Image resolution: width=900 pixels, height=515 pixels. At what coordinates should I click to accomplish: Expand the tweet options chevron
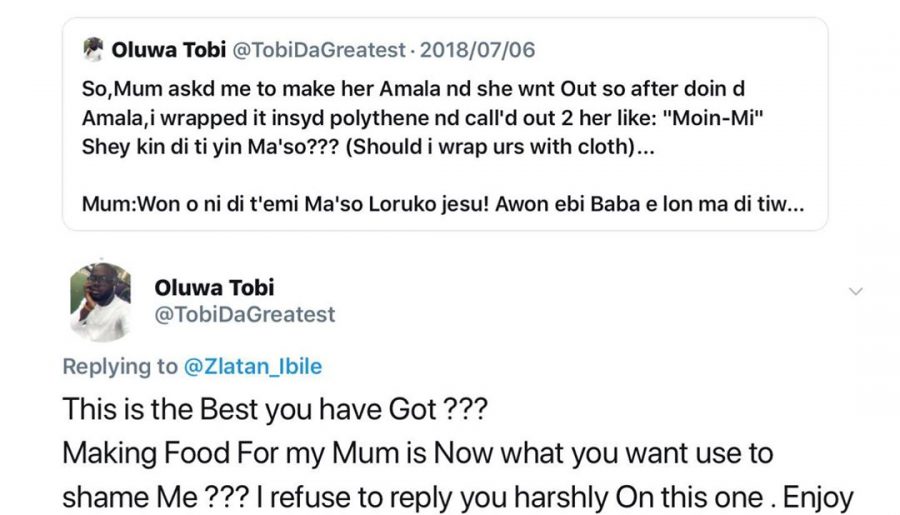pos(855,291)
